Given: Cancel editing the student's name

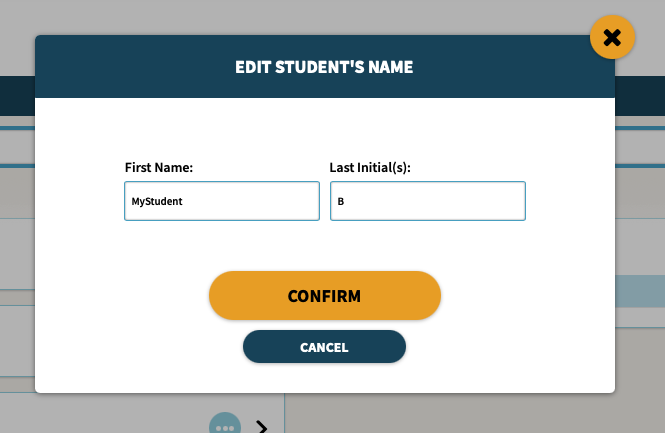Looking at the screenshot, I should coord(324,347).
